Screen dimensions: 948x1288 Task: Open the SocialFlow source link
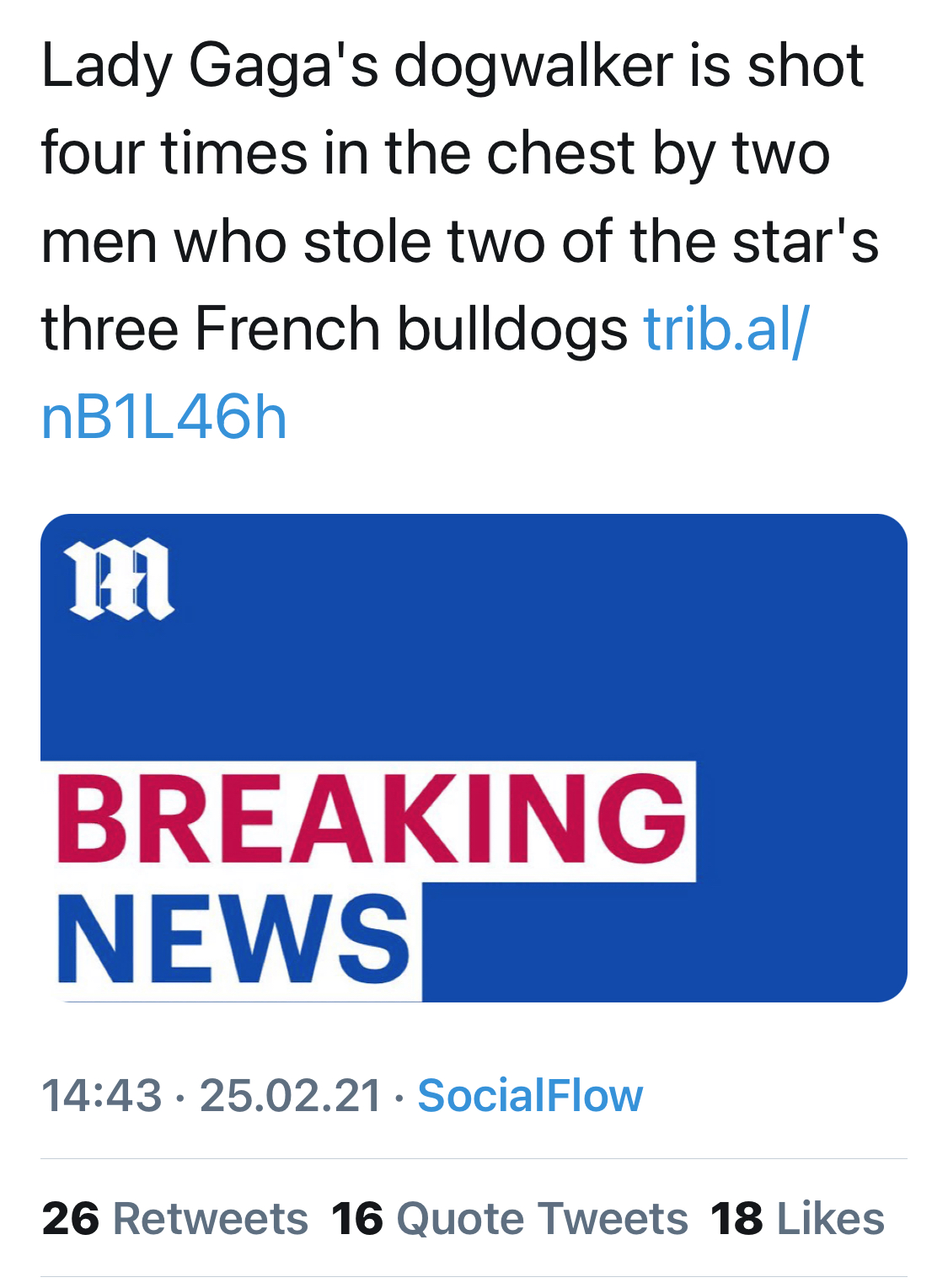pos(530,1096)
